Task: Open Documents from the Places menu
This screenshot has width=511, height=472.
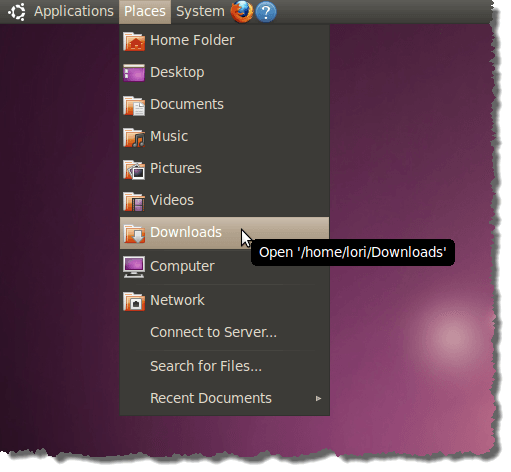Action: click(x=224, y=105)
